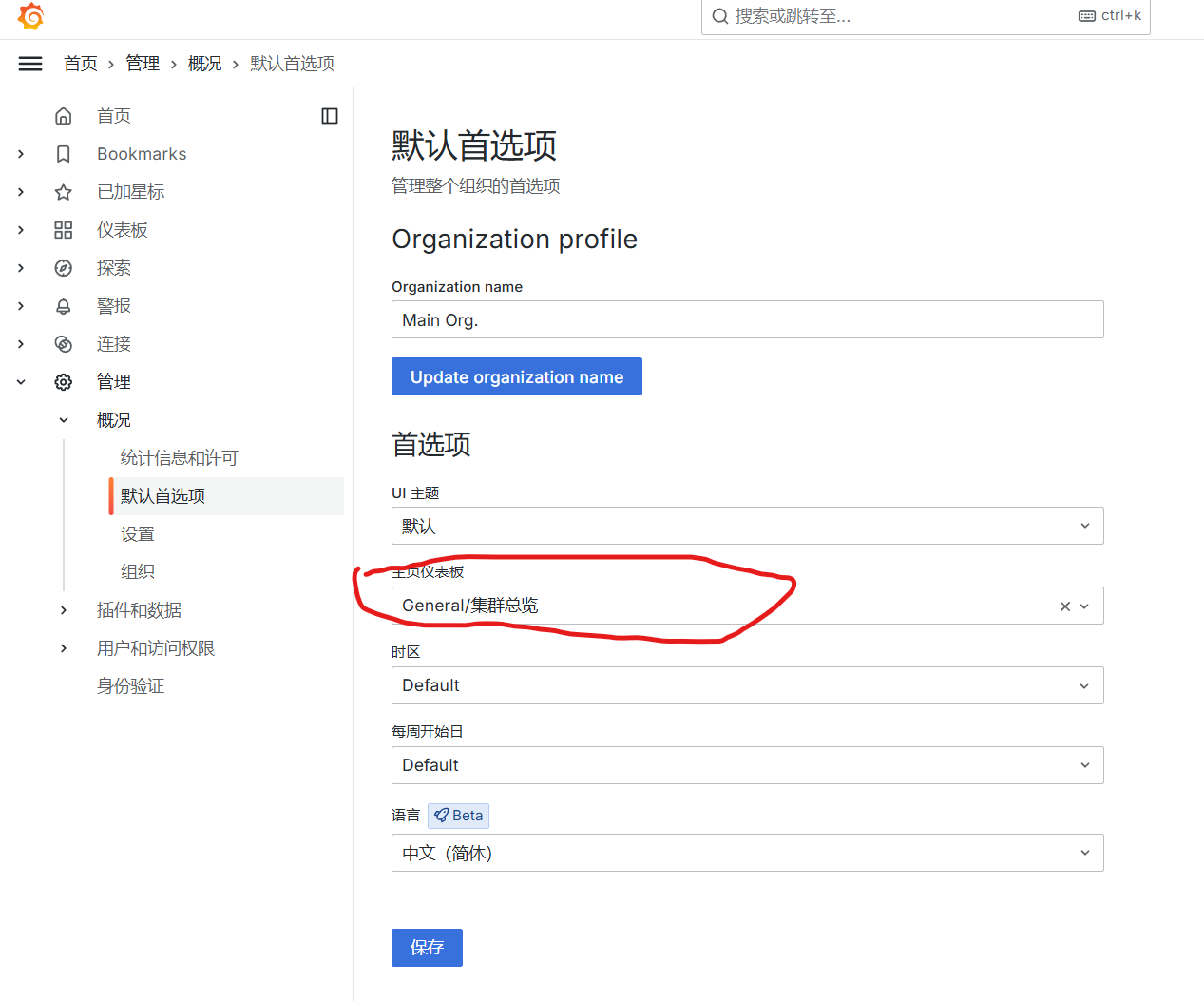Click the Grafana logo
Viewport: 1204px width, 1001px height.
[29, 16]
